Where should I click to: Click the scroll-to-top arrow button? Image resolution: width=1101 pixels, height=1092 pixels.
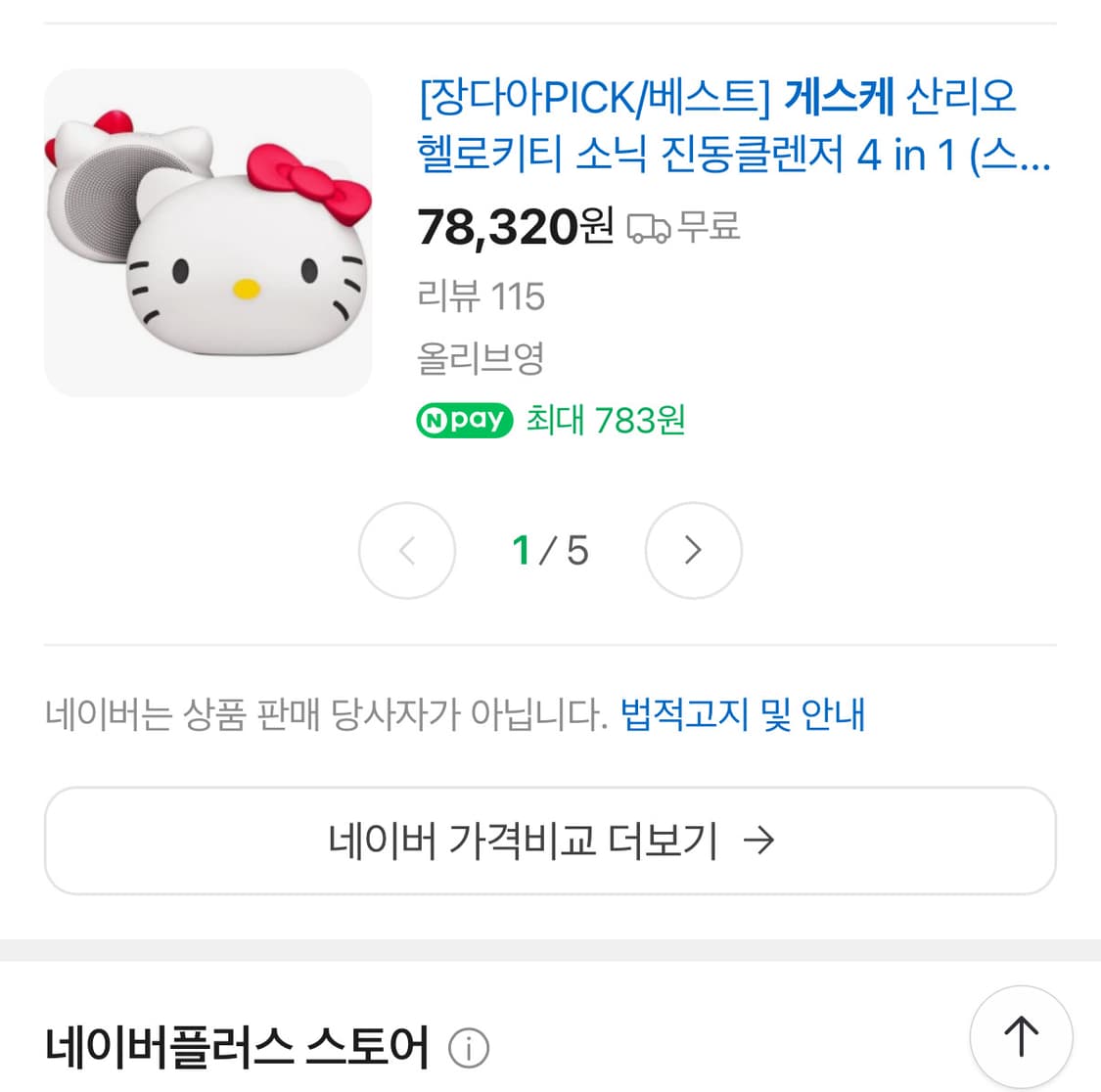(x=1021, y=1037)
